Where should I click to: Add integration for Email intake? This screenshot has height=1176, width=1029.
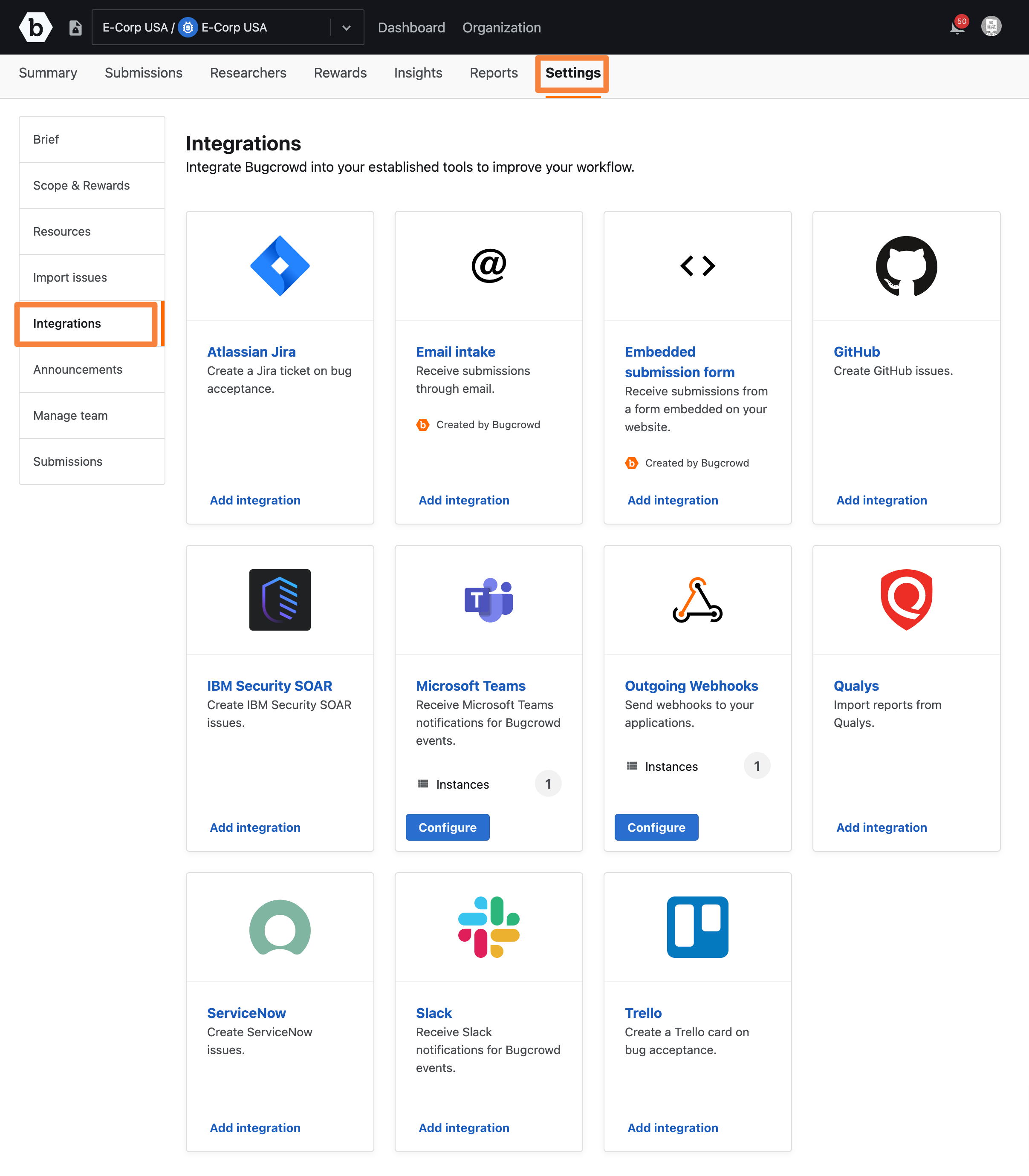point(464,501)
